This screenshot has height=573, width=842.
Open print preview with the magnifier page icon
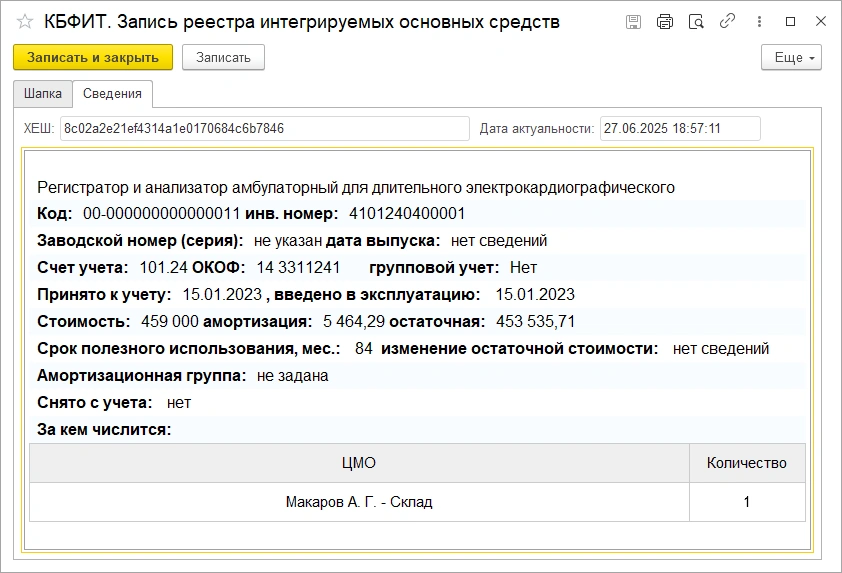696,22
